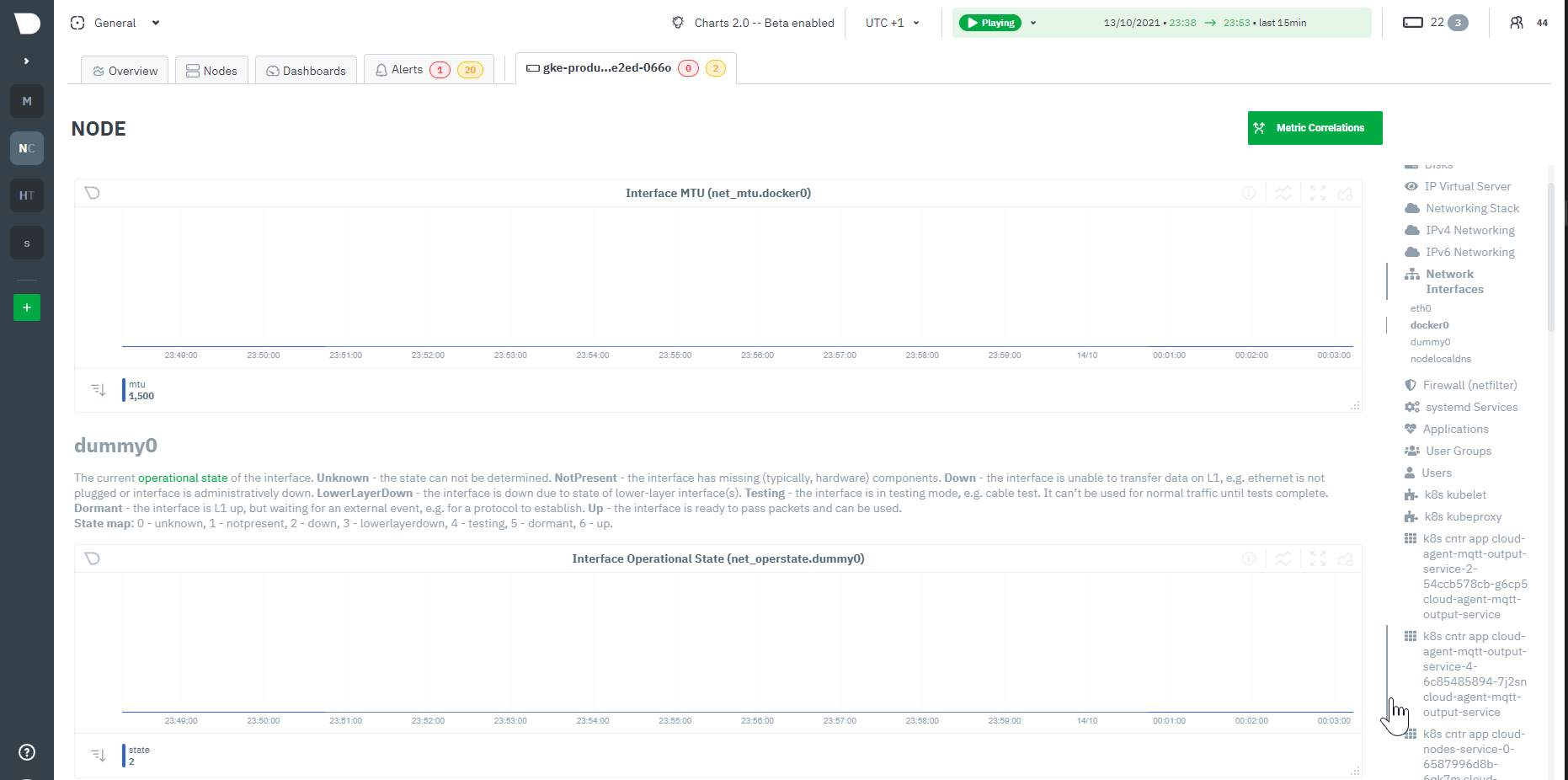The width and height of the screenshot is (1568, 780).
Task: Open the operational state link in the description
Action: [x=183, y=478]
